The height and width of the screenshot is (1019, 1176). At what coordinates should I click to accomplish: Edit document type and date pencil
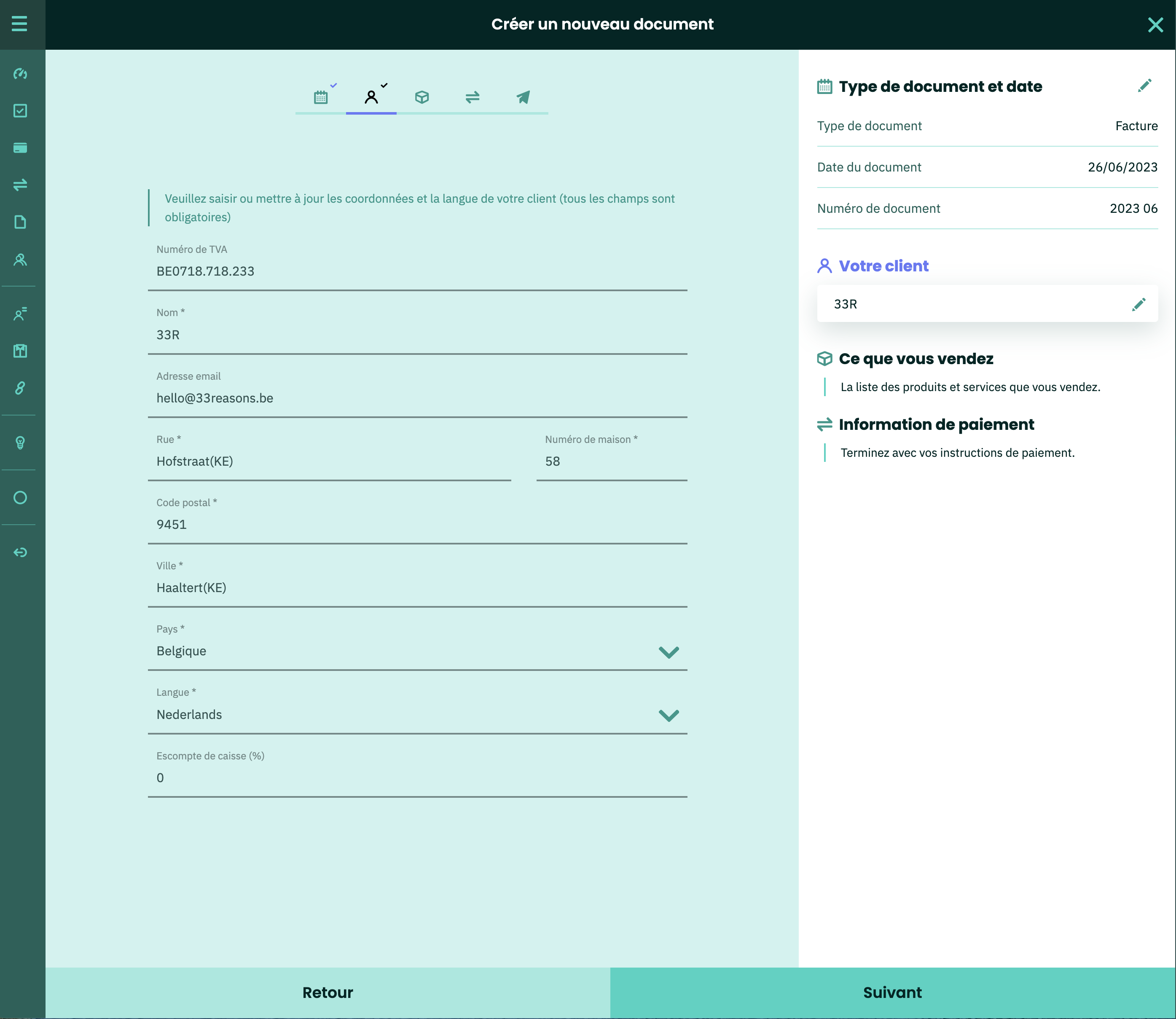coord(1145,85)
